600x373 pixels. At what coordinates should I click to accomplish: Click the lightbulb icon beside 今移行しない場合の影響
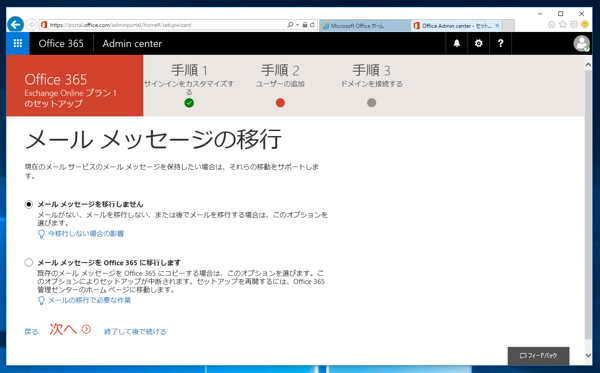[x=41, y=234]
